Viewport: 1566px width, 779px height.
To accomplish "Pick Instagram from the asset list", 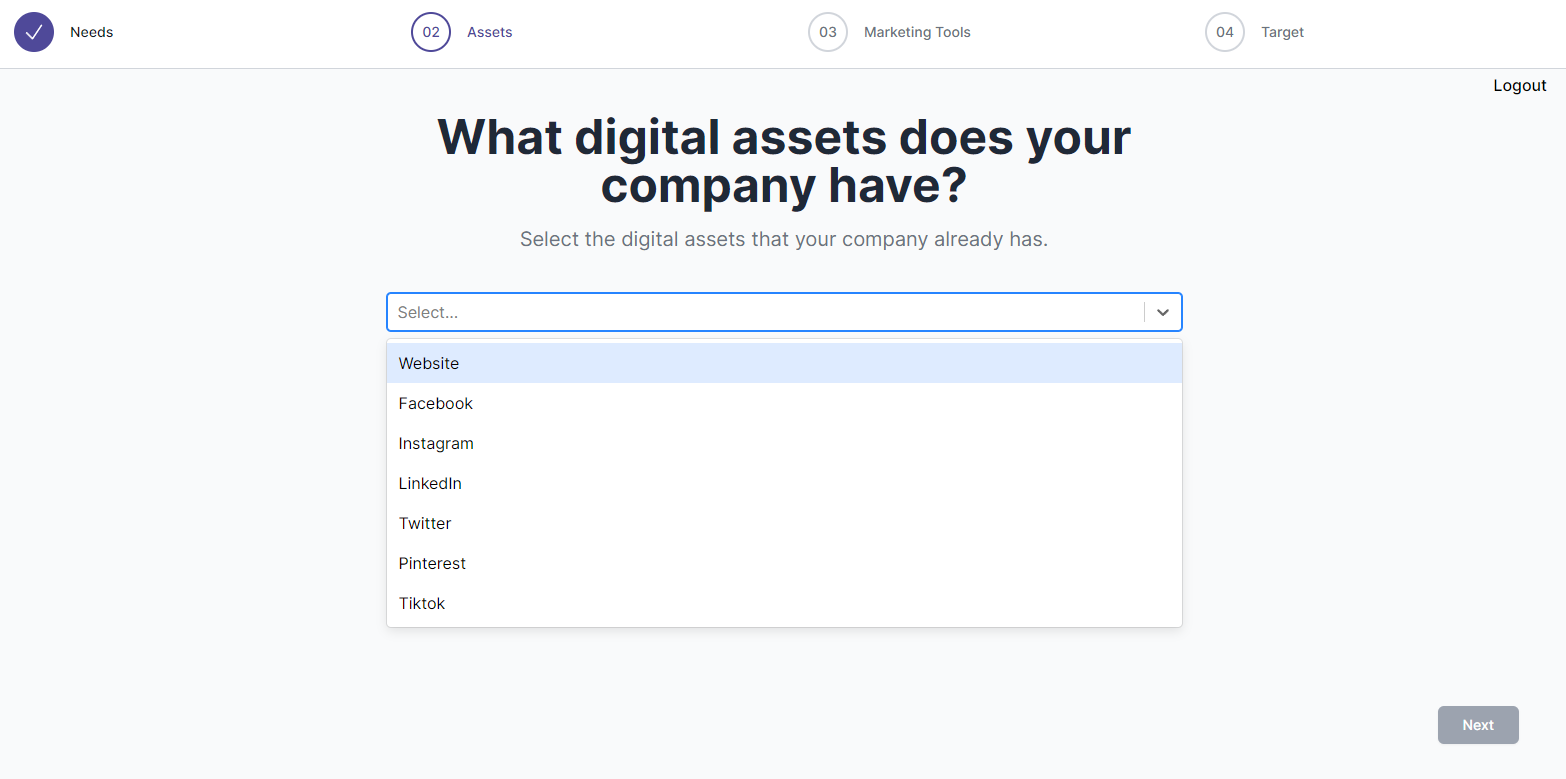I will coord(436,443).
